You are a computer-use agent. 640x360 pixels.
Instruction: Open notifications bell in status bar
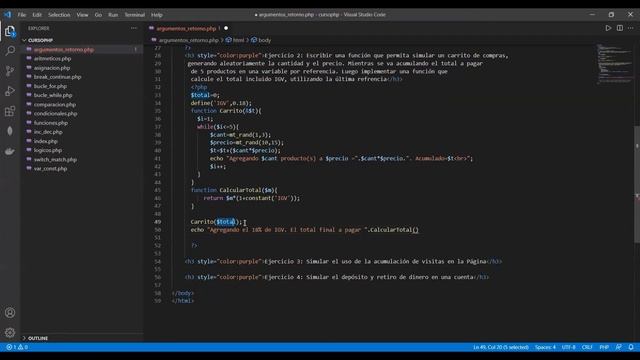click(x=631, y=347)
